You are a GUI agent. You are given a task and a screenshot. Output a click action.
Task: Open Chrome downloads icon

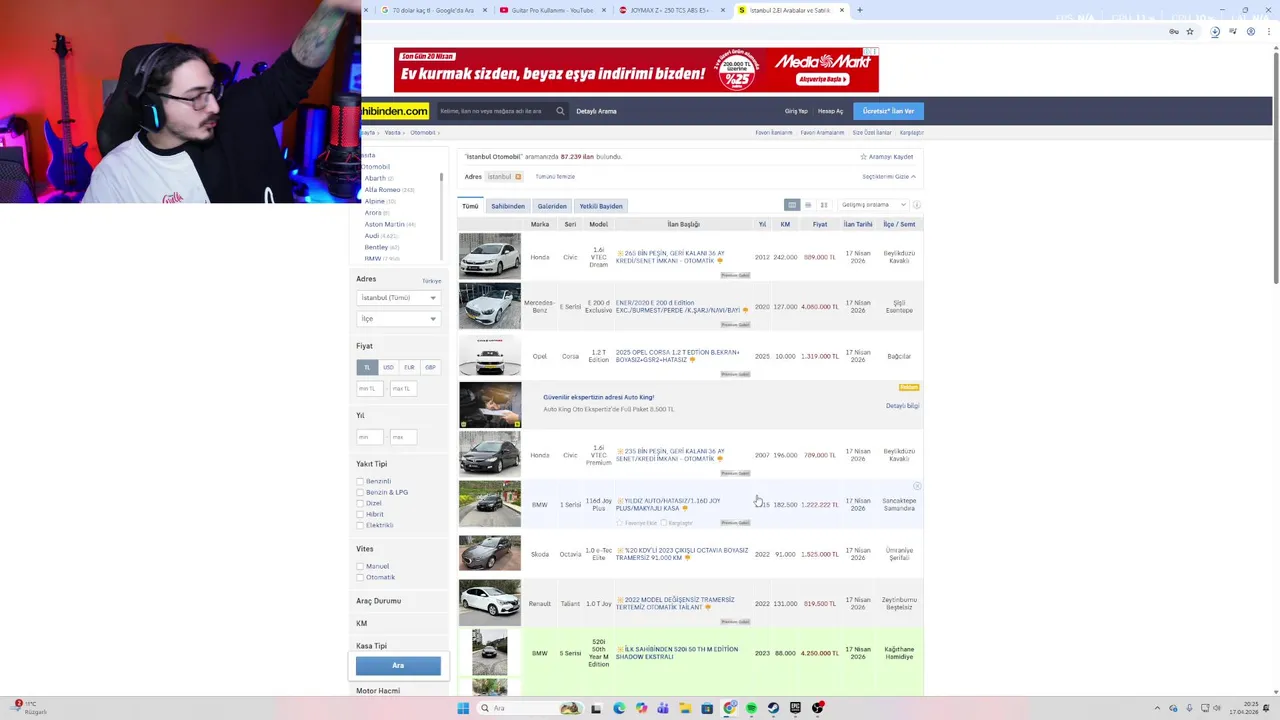(x=1215, y=32)
